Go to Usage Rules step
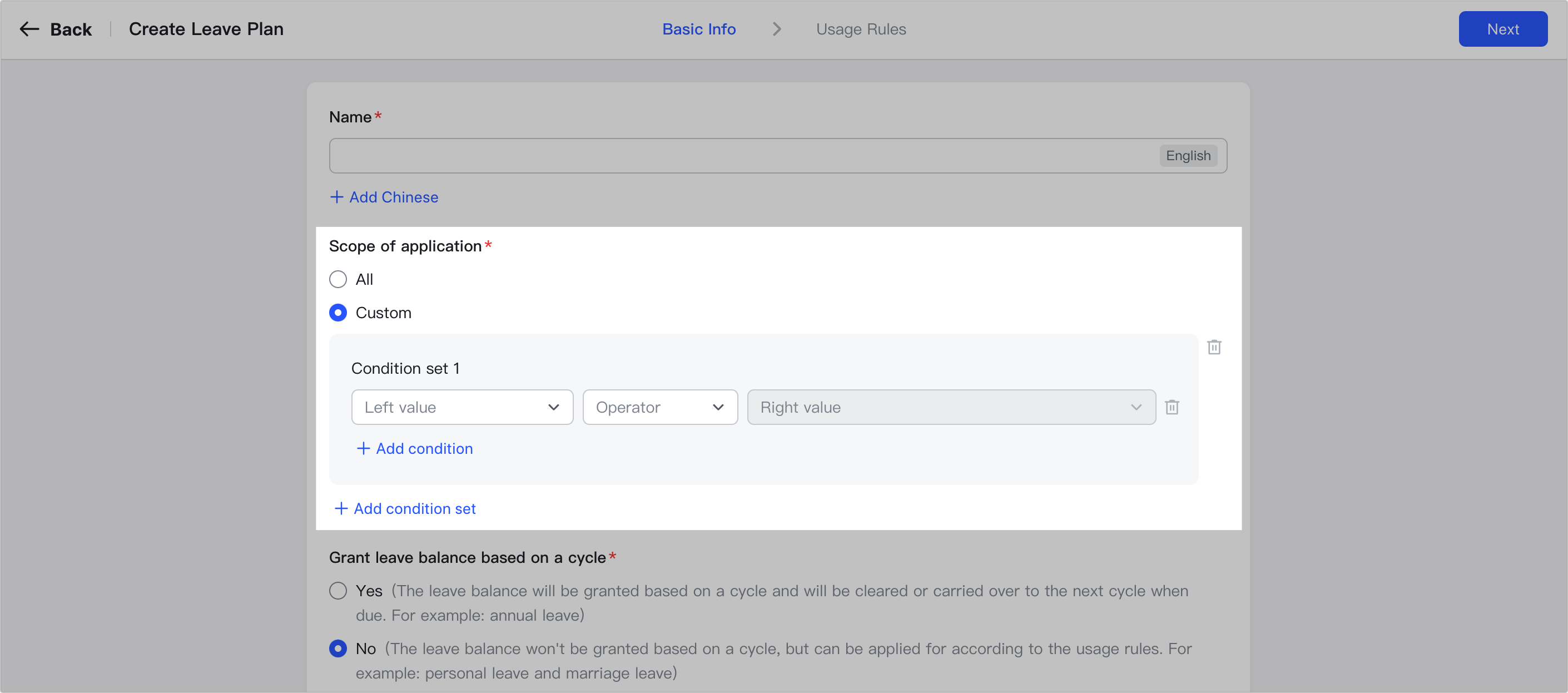The image size is (1568, 693). click(x=861, y=28)
